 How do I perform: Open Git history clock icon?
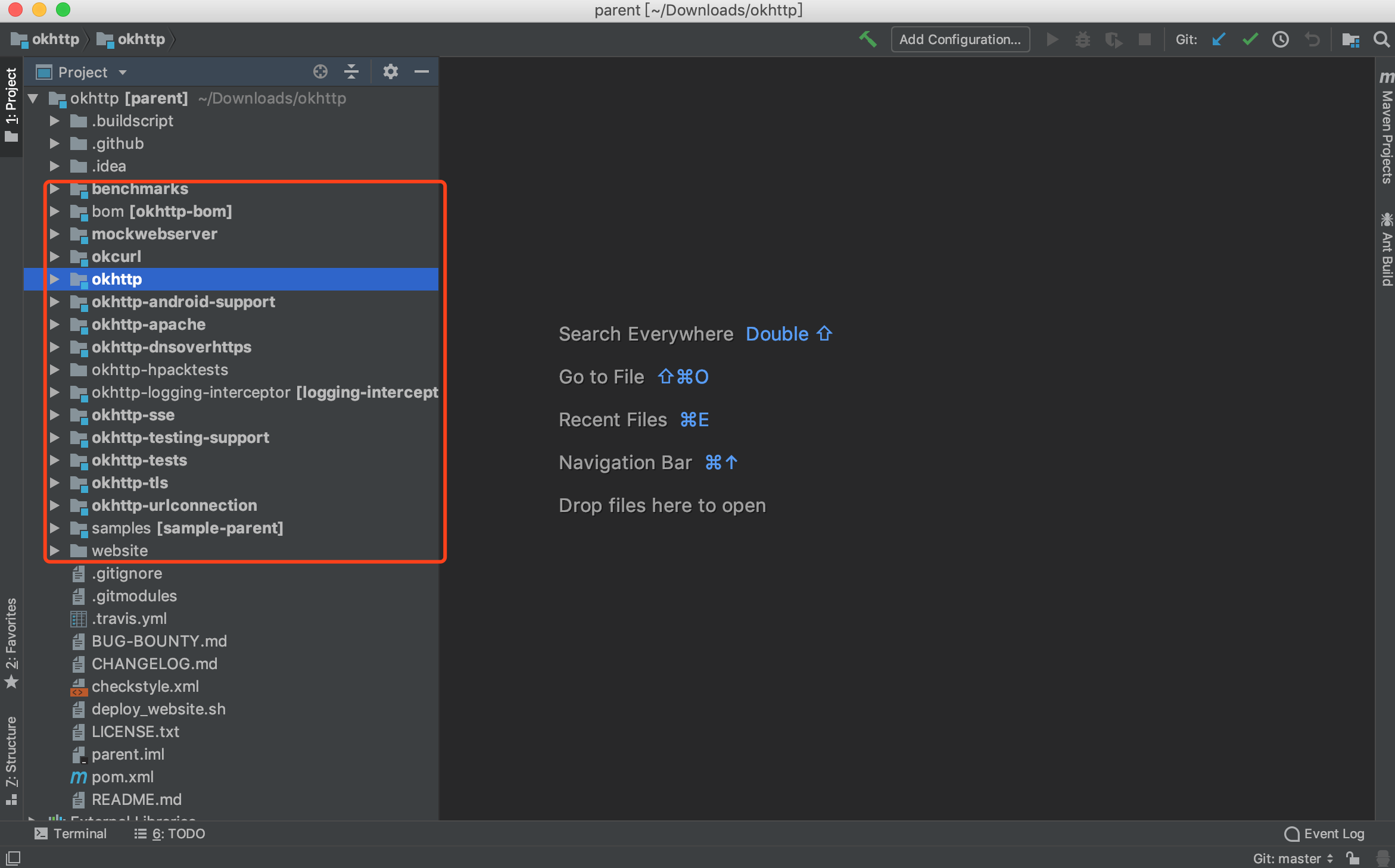tap(1281, 39)
